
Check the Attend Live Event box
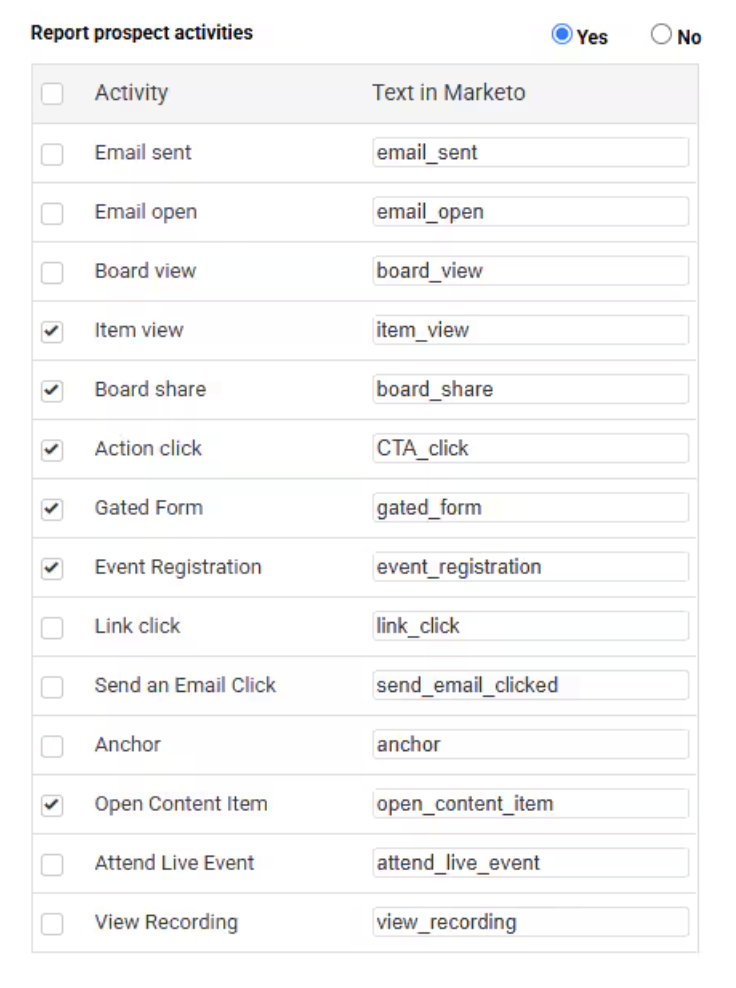coord(52,864)
